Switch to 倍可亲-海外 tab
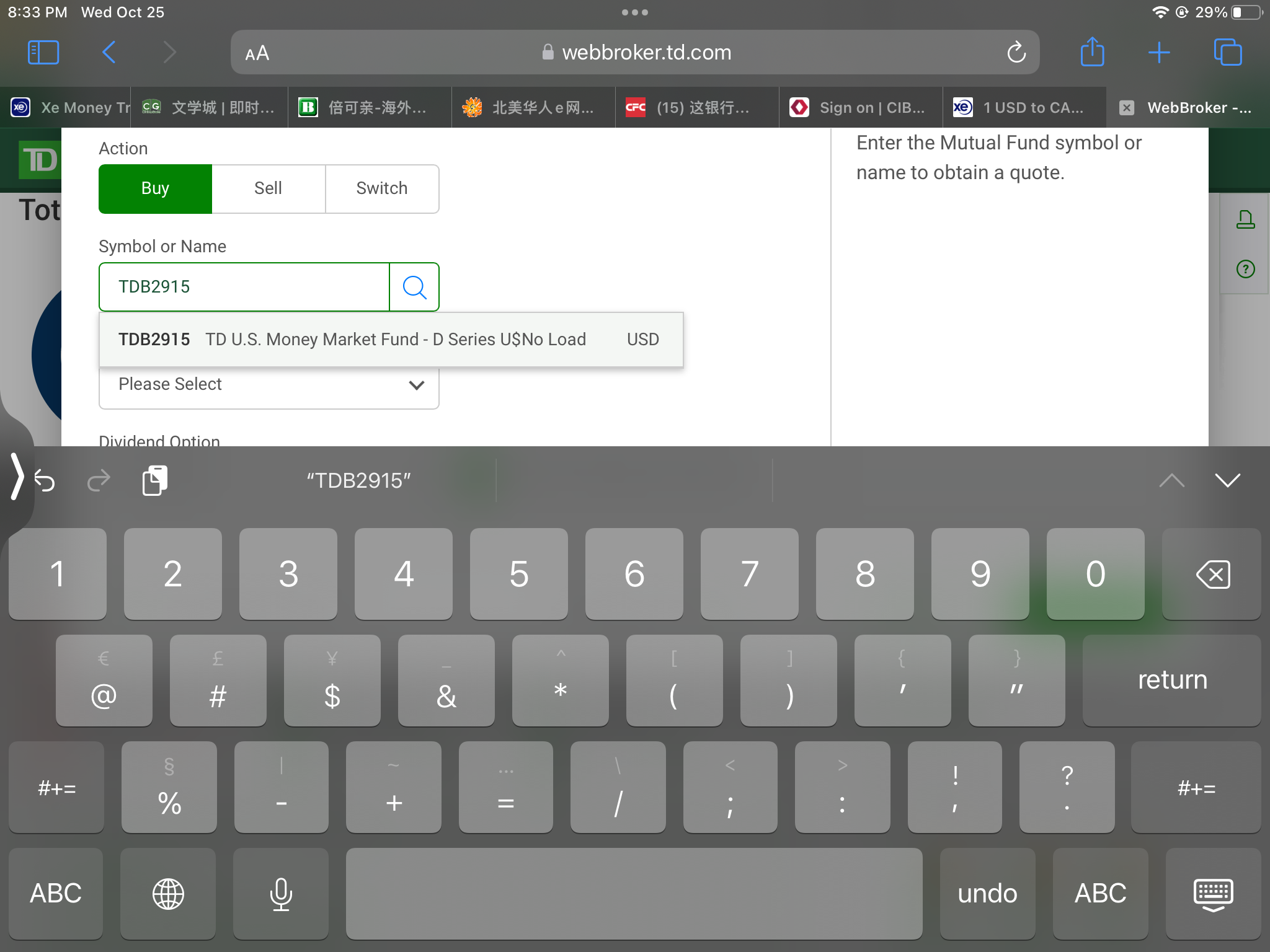Image resolution: width=1270 pixels, height=952 pixels. pos(370,107)
